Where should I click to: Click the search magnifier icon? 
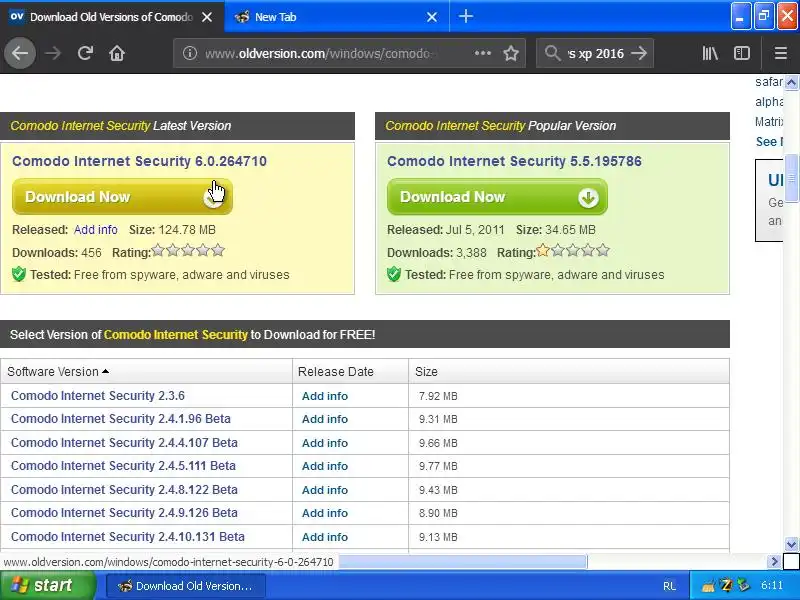(x=553, y=53)
